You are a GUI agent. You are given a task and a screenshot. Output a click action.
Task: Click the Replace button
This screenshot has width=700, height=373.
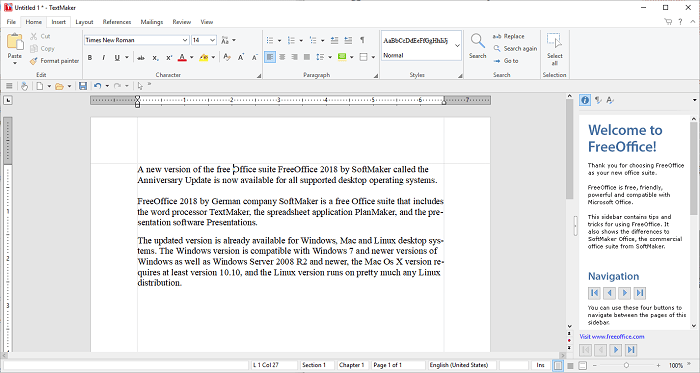[x=508, y=36]
